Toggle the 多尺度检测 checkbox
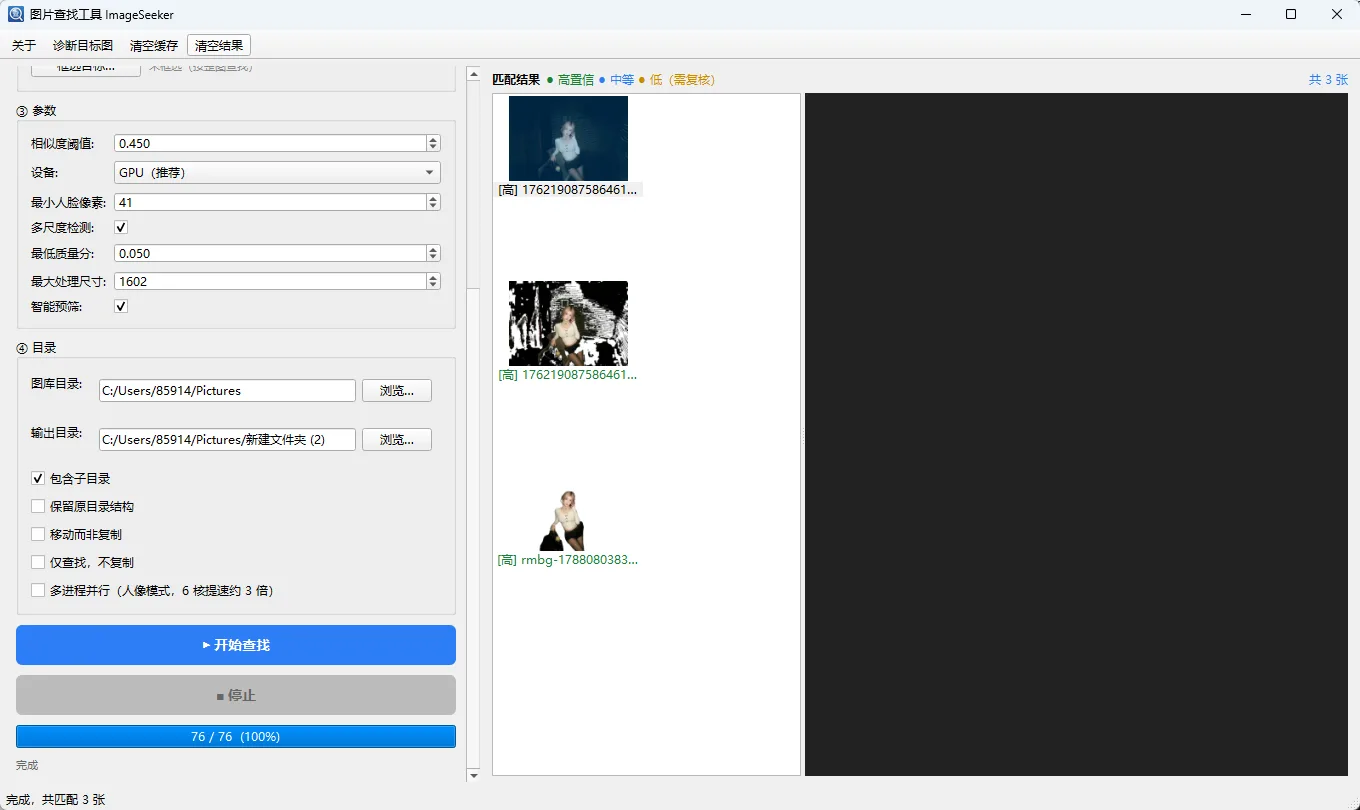Screen dimensions: 1360x810 121,227
